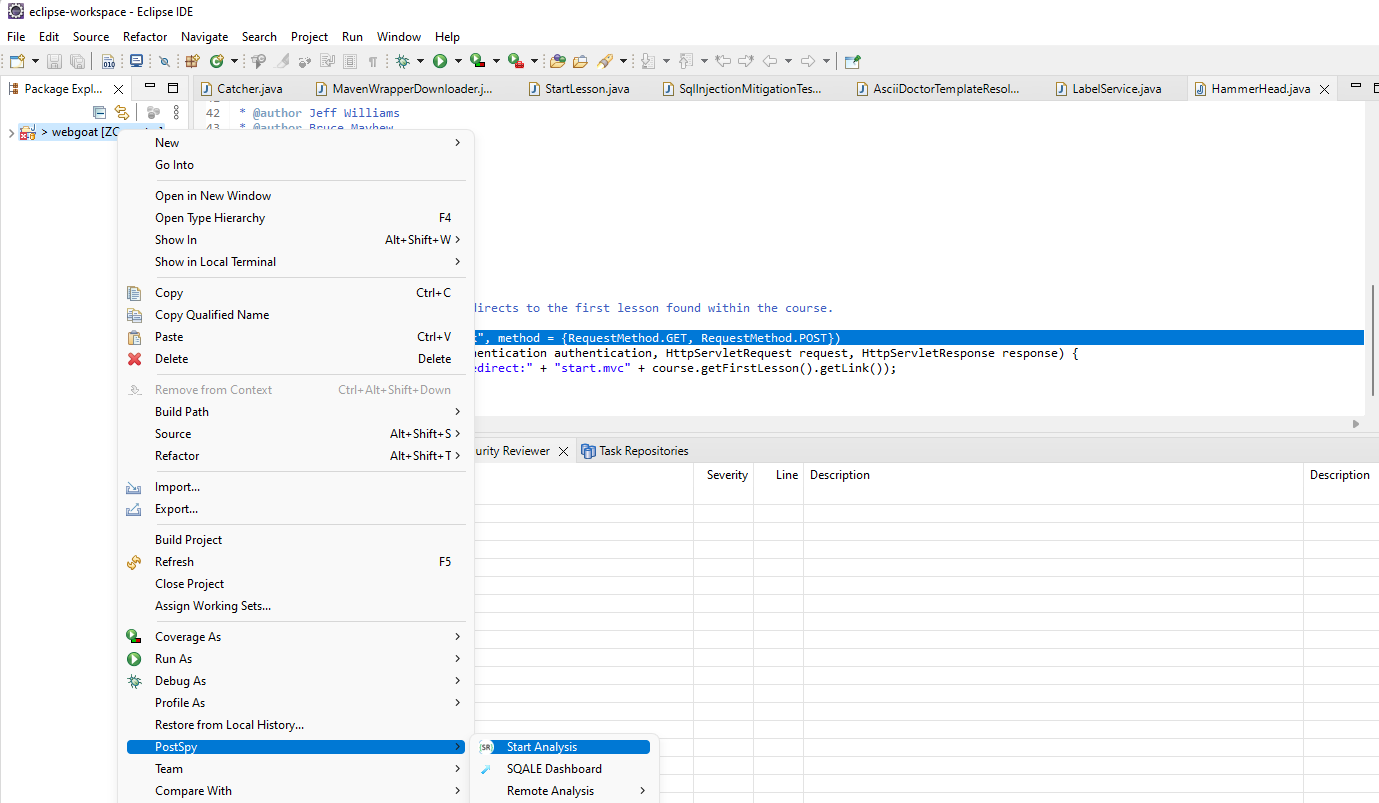Click the Debug toolbar icon
1379x803 pixels.
404,61
